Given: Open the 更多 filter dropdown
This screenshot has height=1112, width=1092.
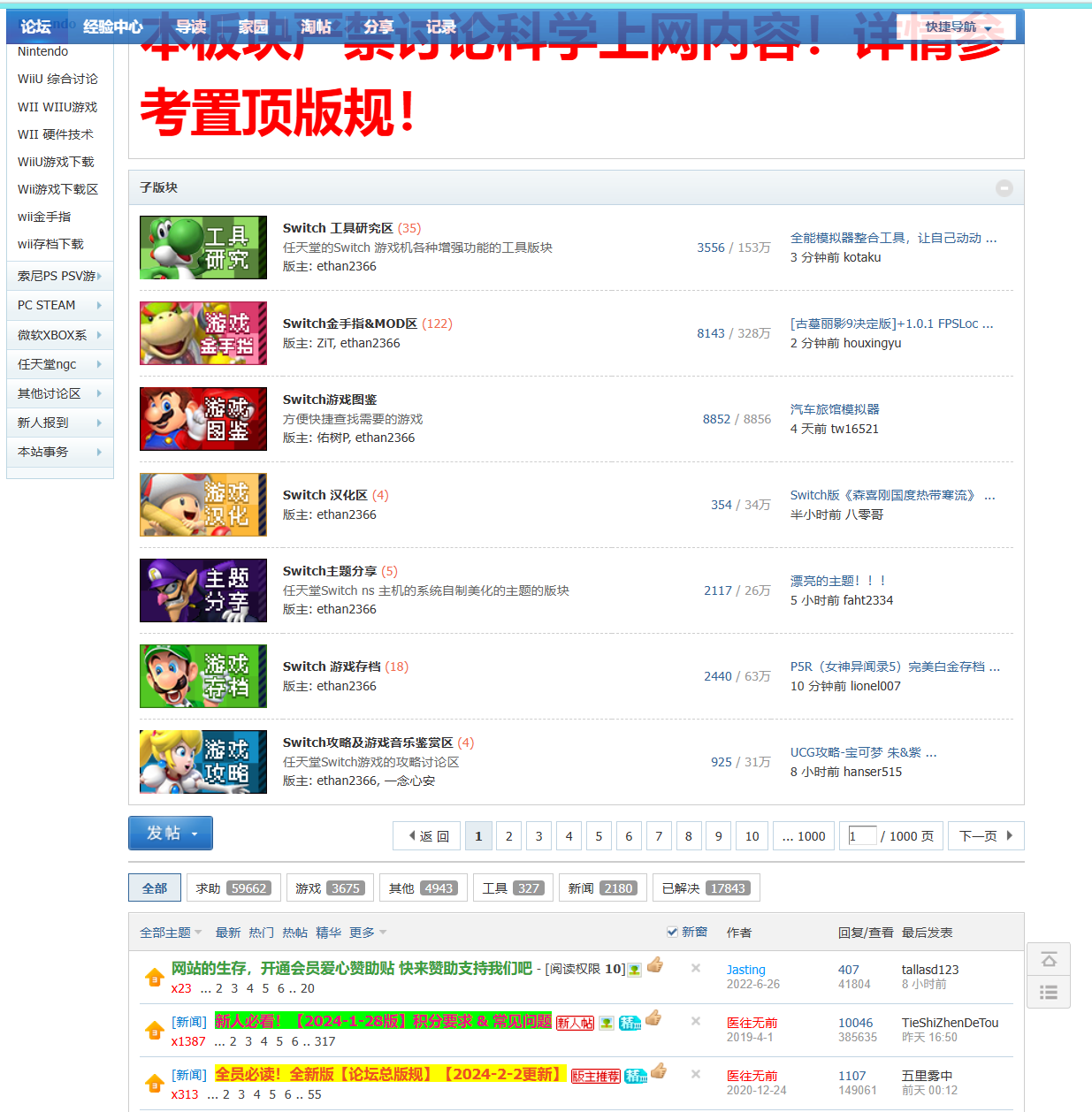Looking at the screenshot, I should [367, 932].
